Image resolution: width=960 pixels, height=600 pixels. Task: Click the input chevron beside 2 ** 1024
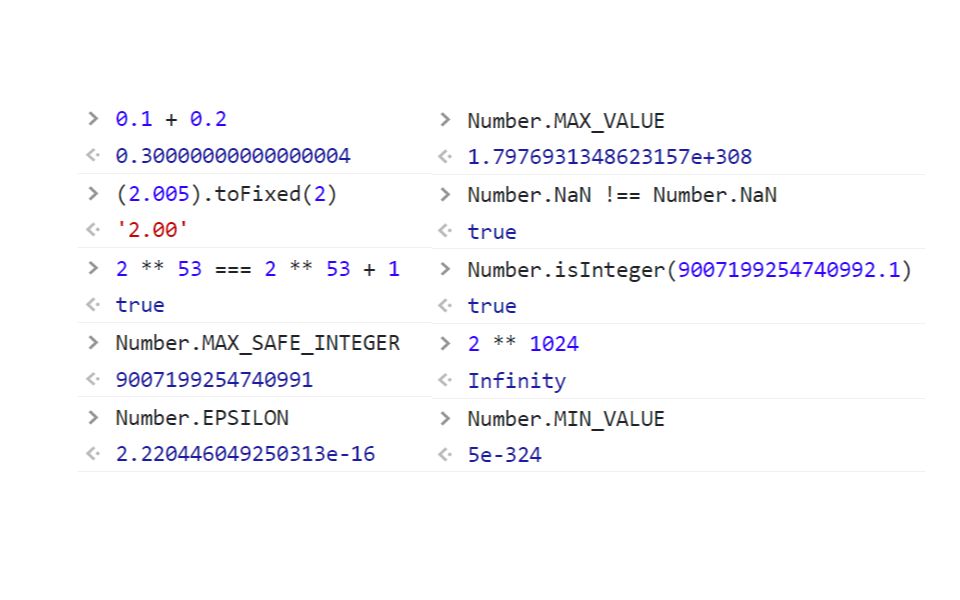pos(444,343)
